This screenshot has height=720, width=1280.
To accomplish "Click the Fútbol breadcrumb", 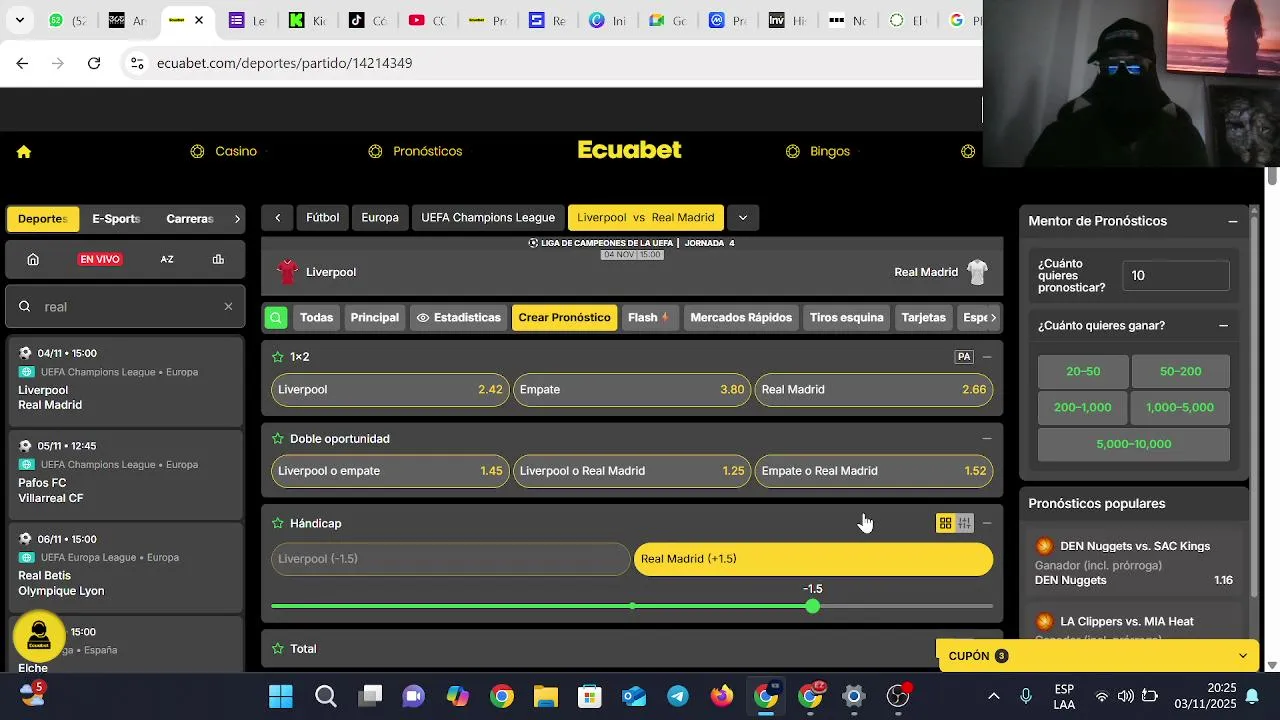I will 322,218.
